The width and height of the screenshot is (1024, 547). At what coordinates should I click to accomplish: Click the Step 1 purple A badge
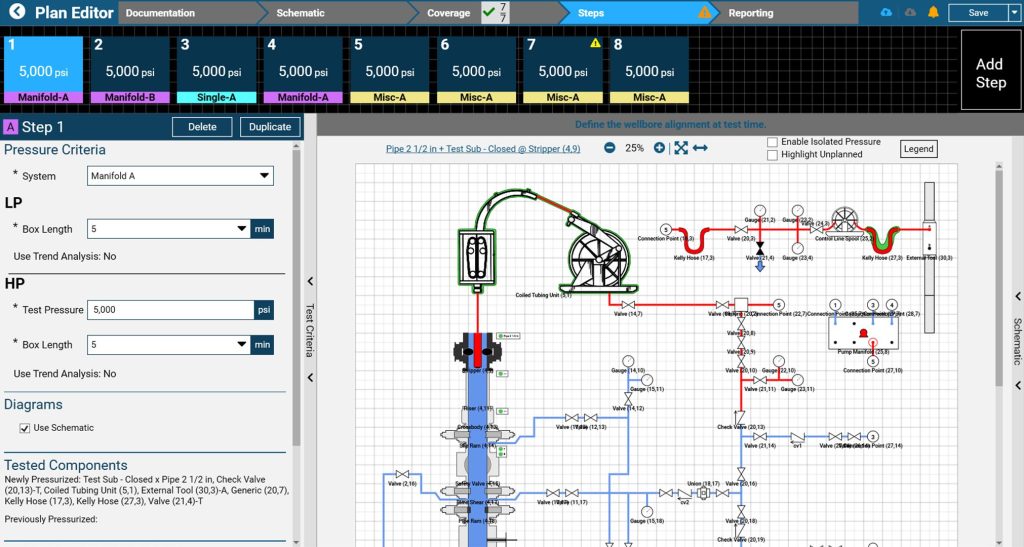(10, 127)
